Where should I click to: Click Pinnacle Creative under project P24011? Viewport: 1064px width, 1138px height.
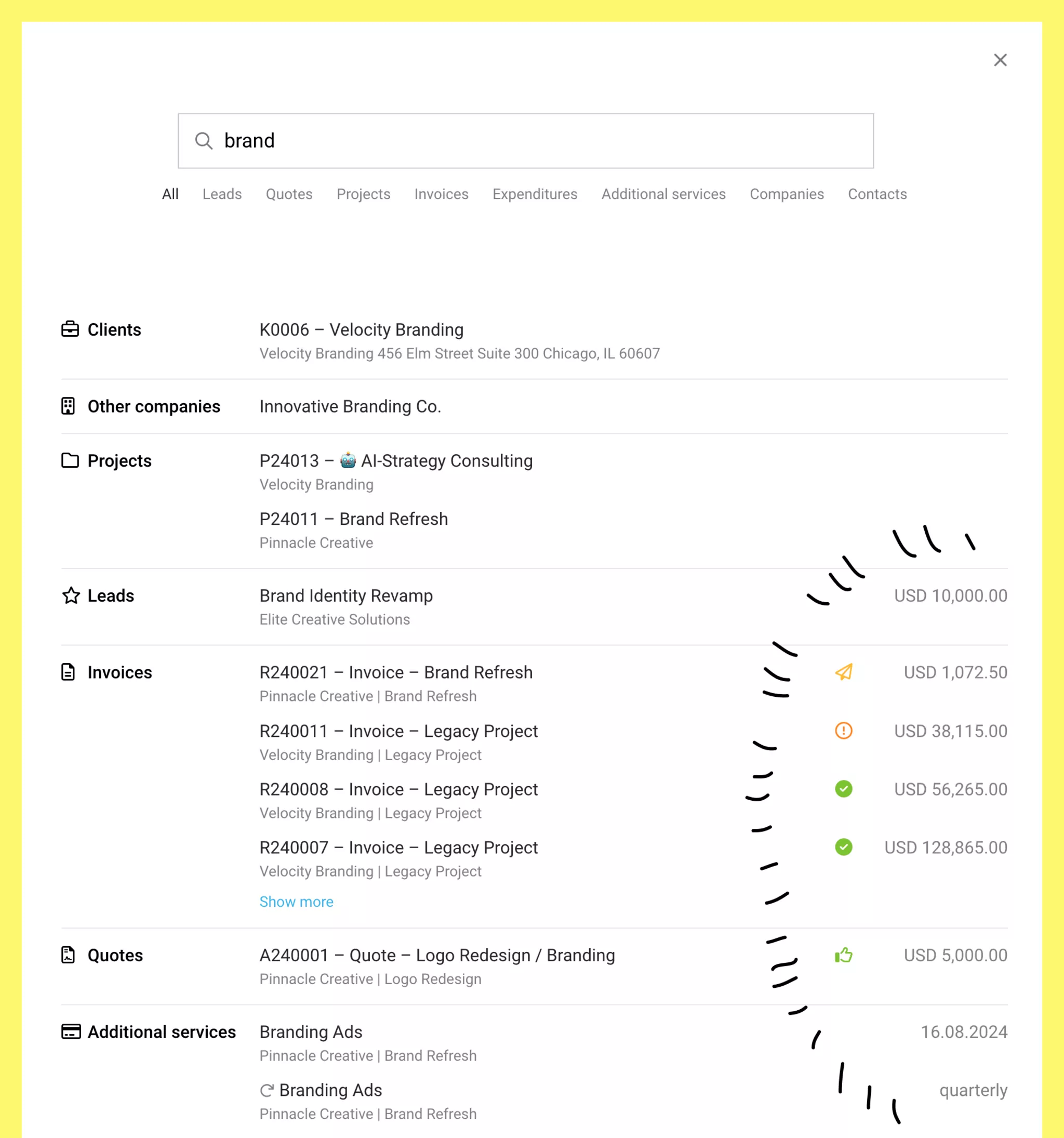pos(316,542)
